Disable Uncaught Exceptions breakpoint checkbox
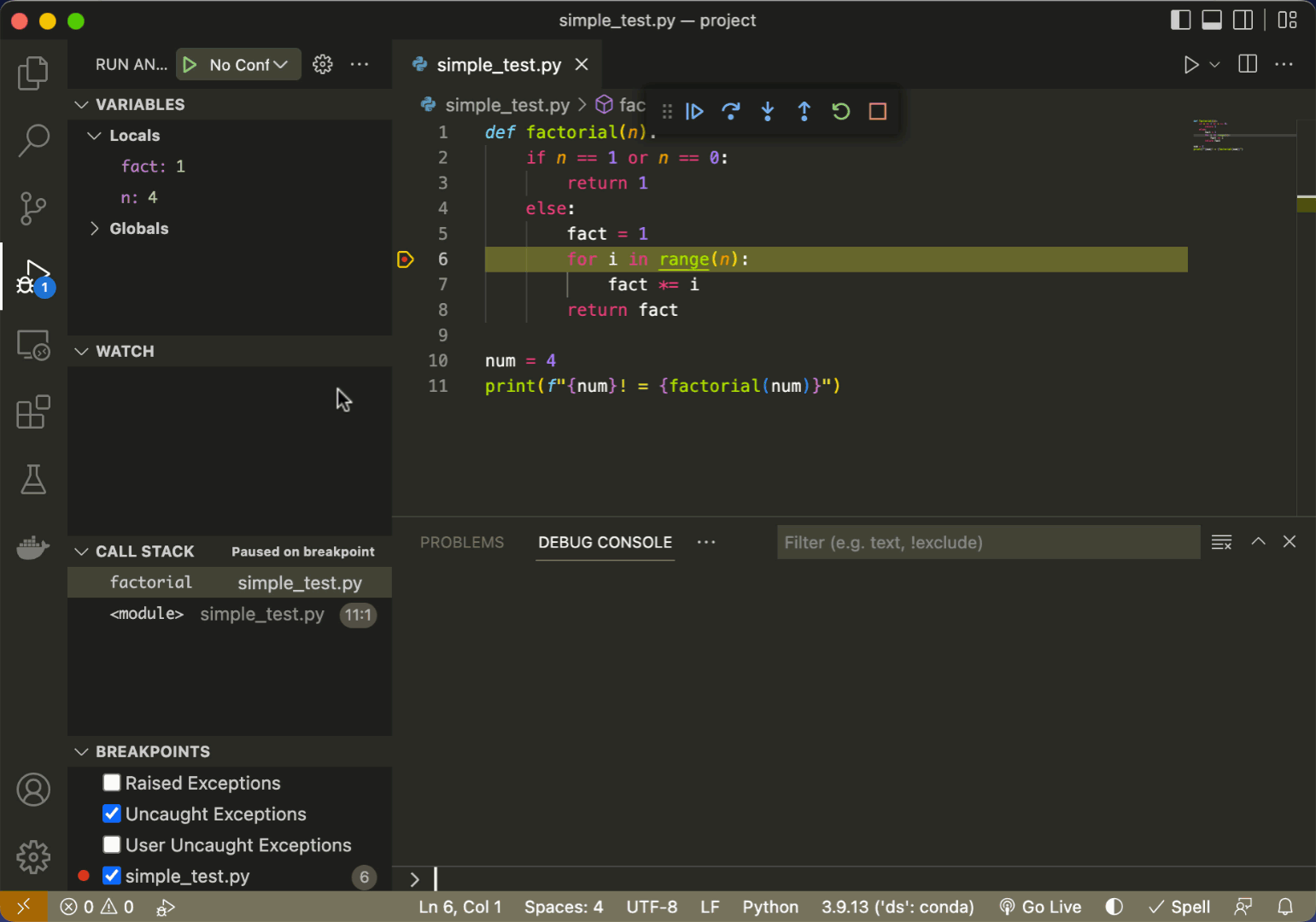1316x922 pixels. 112,814
